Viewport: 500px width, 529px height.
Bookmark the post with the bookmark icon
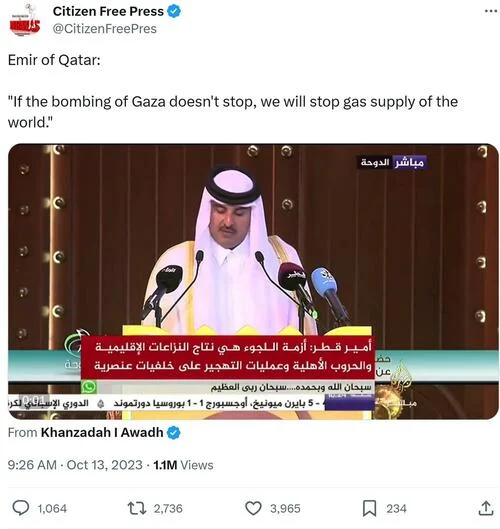369,508
